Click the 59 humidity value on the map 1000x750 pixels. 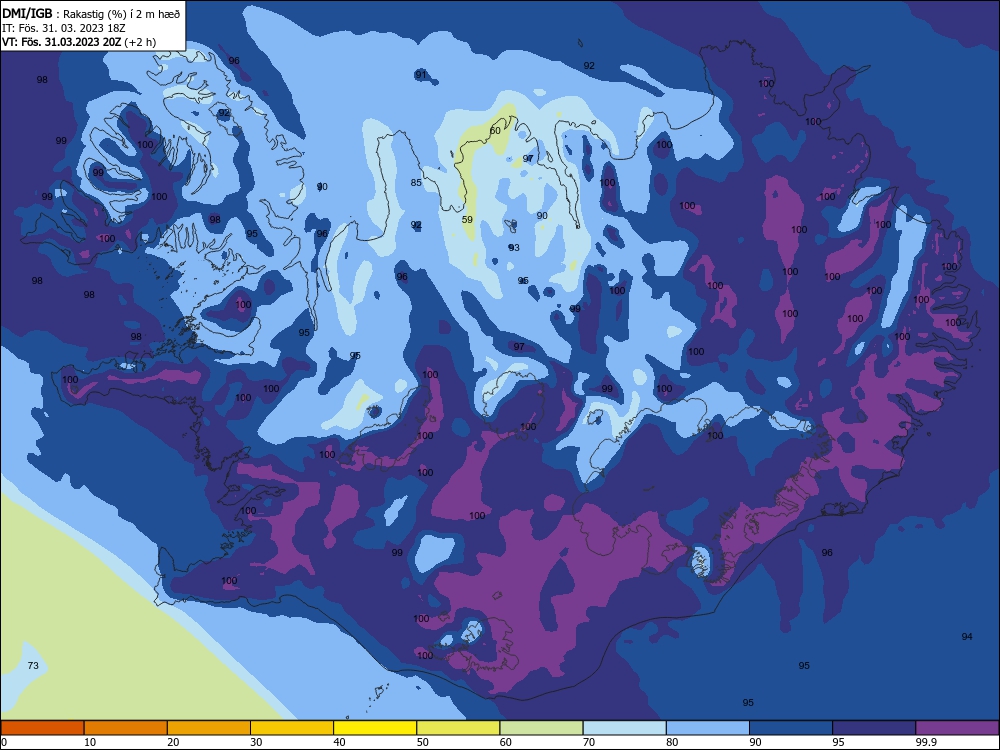467,219
